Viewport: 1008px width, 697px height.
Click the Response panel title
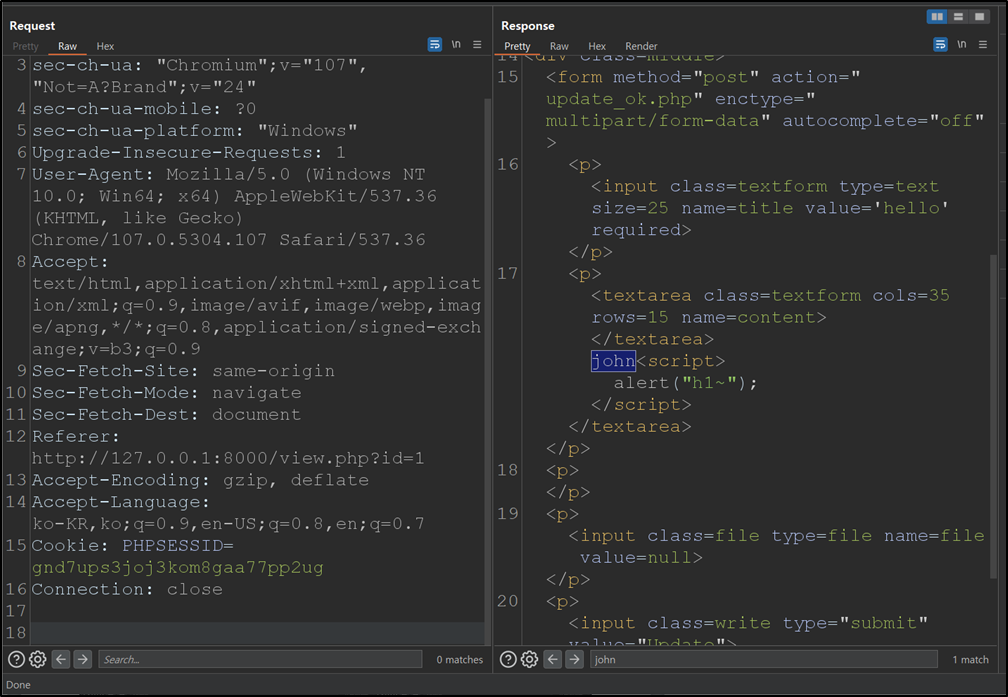(528, 26)
